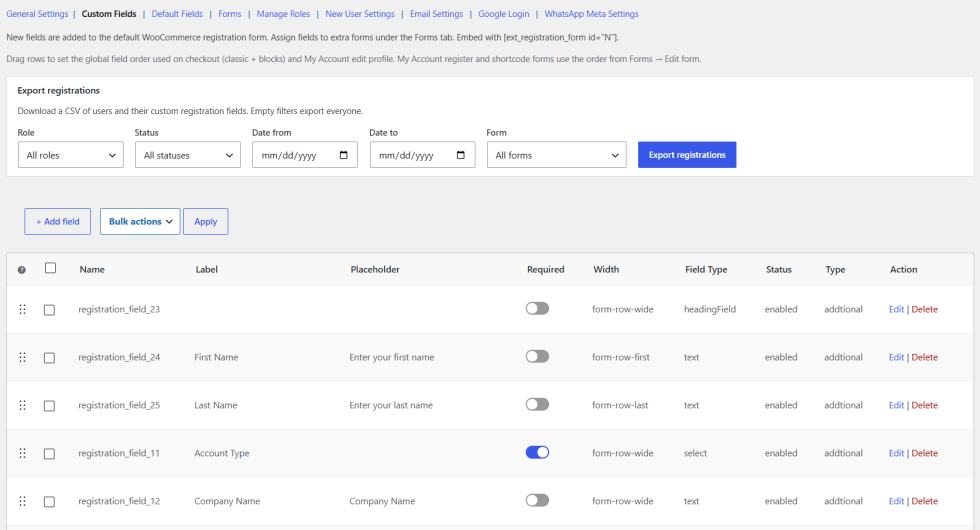Open Google Login tab

[504, 14]
